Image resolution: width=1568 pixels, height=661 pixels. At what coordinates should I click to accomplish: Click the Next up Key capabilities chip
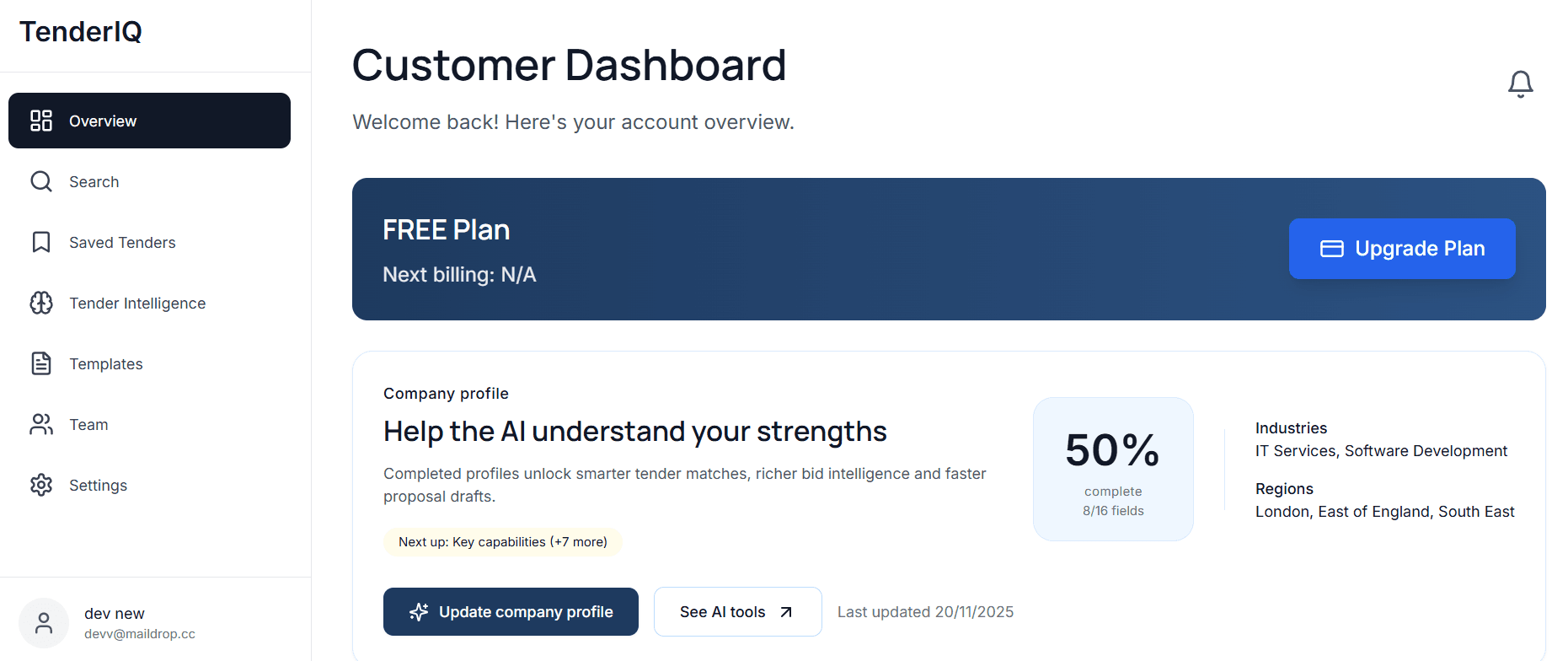click(502, 542)
